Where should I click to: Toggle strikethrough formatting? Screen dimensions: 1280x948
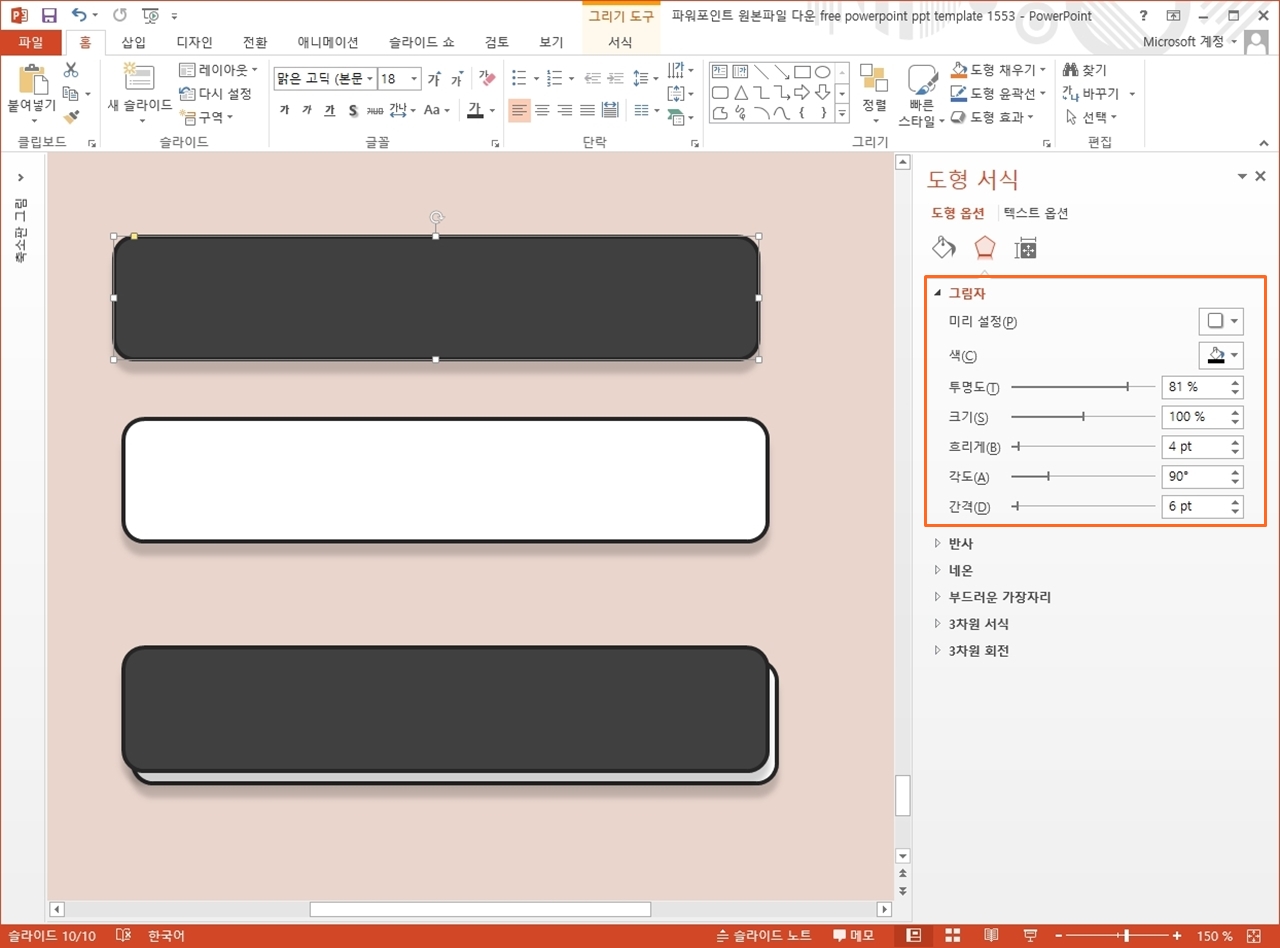point(375,110)
